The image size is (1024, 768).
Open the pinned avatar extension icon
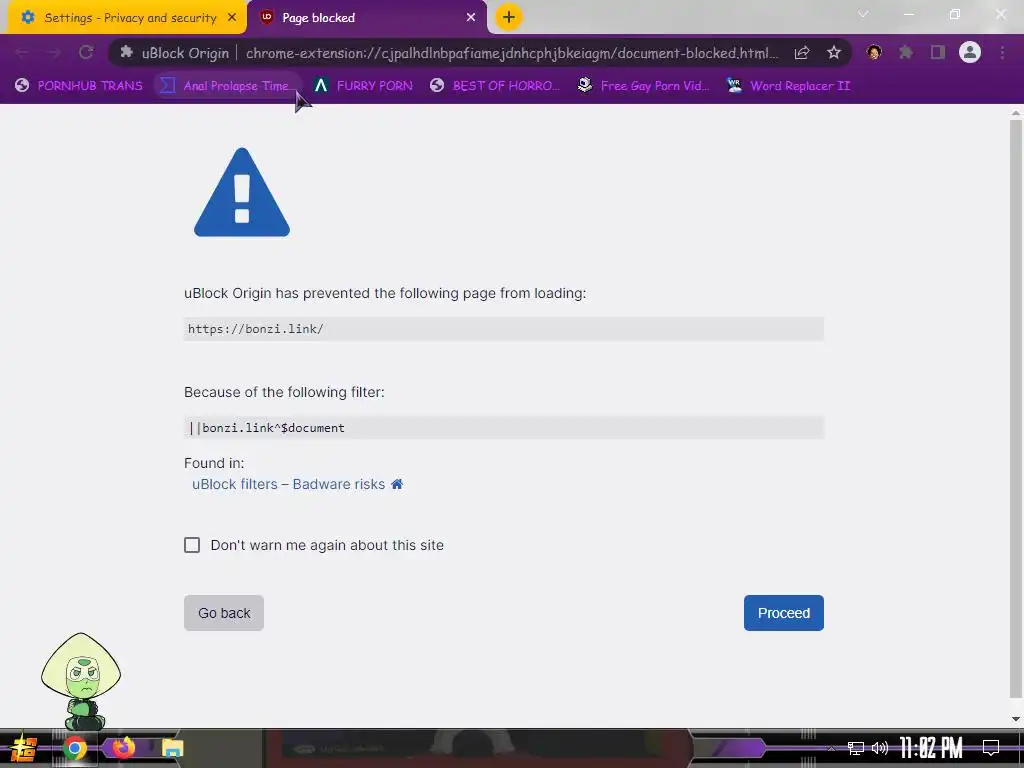pyautogui.click(x=874, y=53)
